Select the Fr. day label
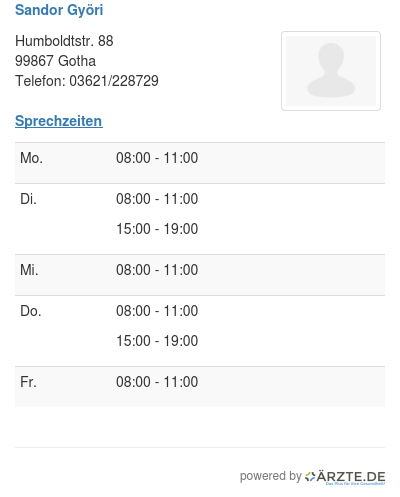Image resolution: width=400 pixels, height=497 pixels. pyautogui.click(x=28, y=382)
